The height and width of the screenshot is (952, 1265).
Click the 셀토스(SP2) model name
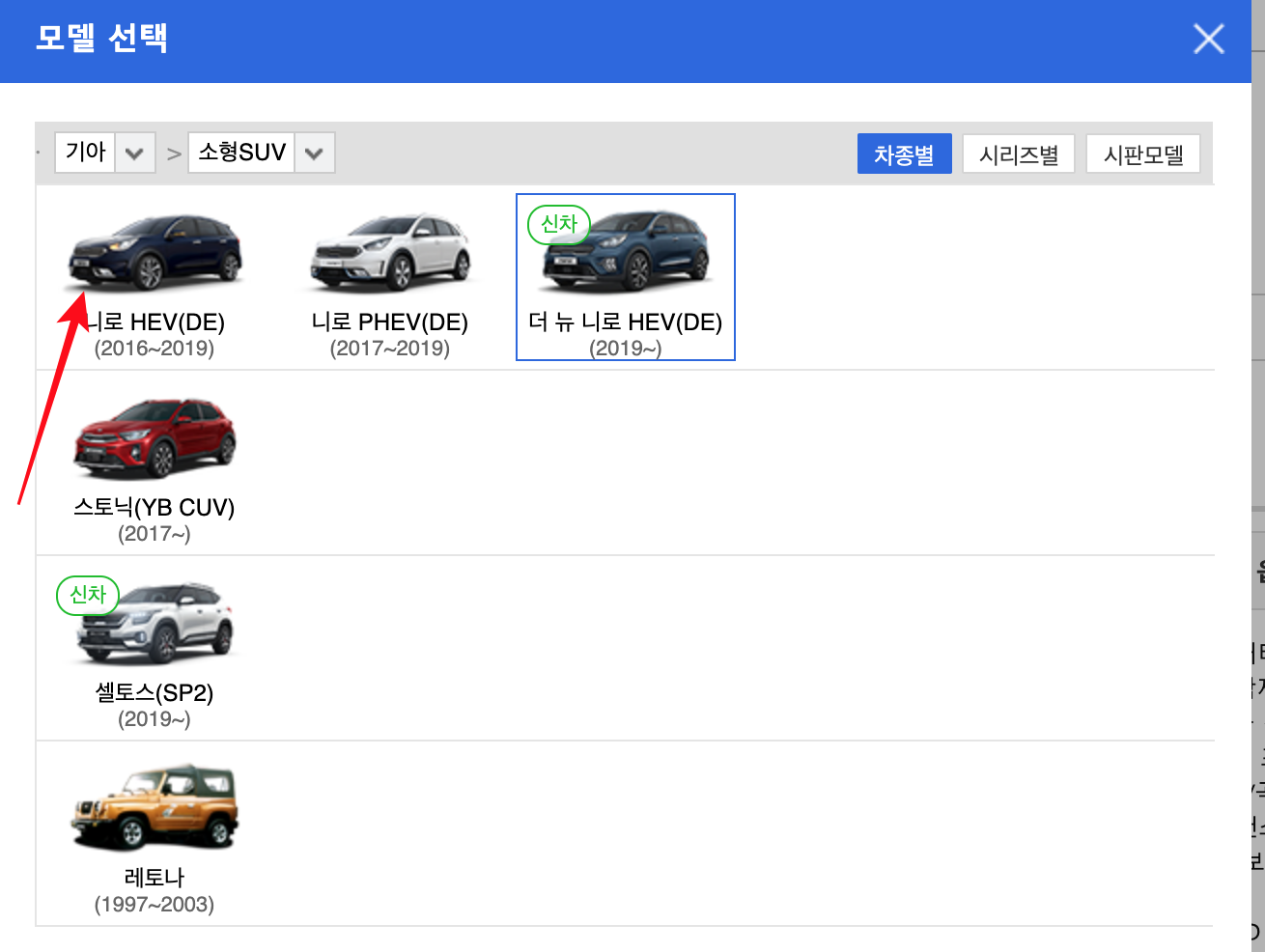click(155, 693)
